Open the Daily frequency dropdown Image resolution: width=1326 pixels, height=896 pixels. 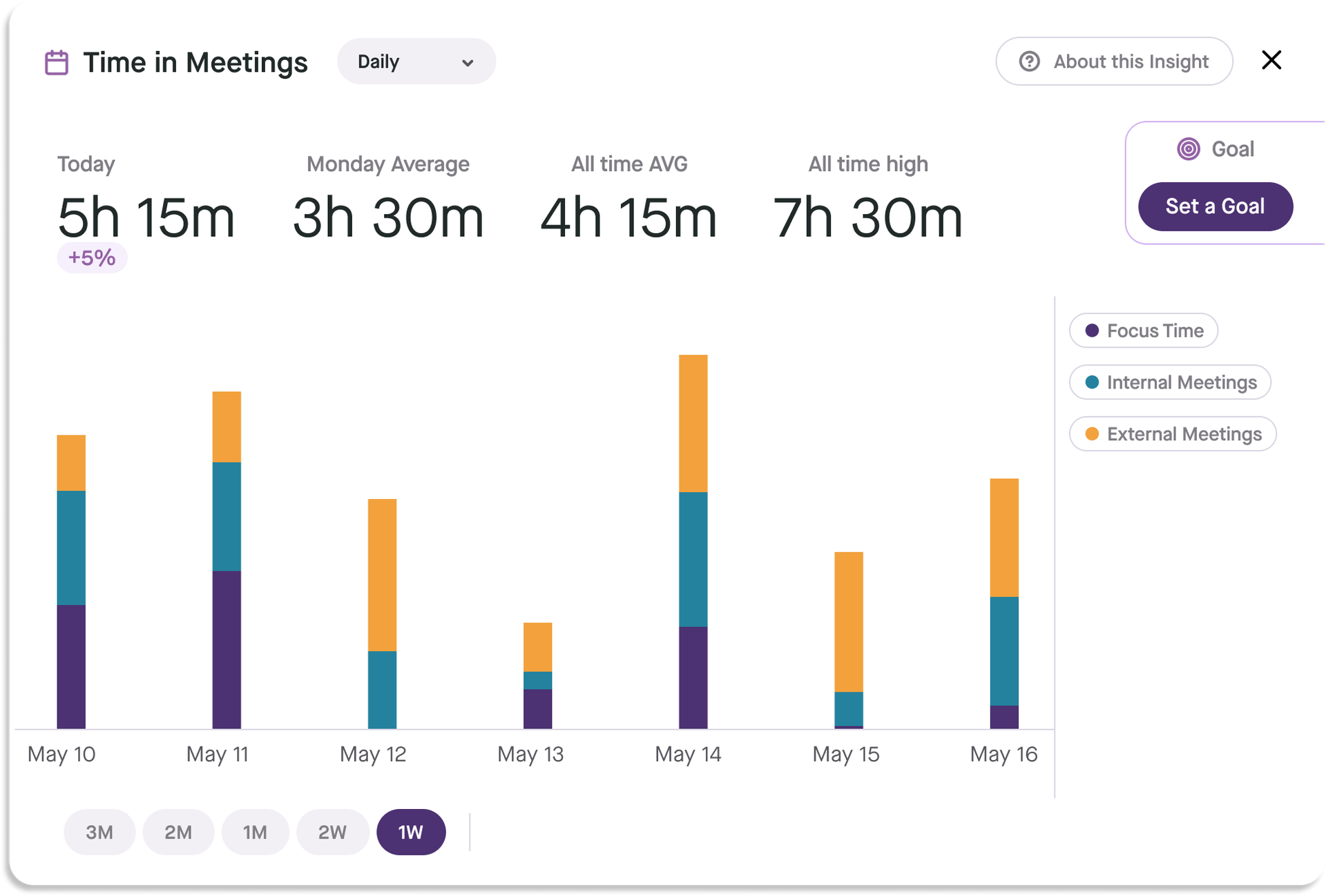416,61
